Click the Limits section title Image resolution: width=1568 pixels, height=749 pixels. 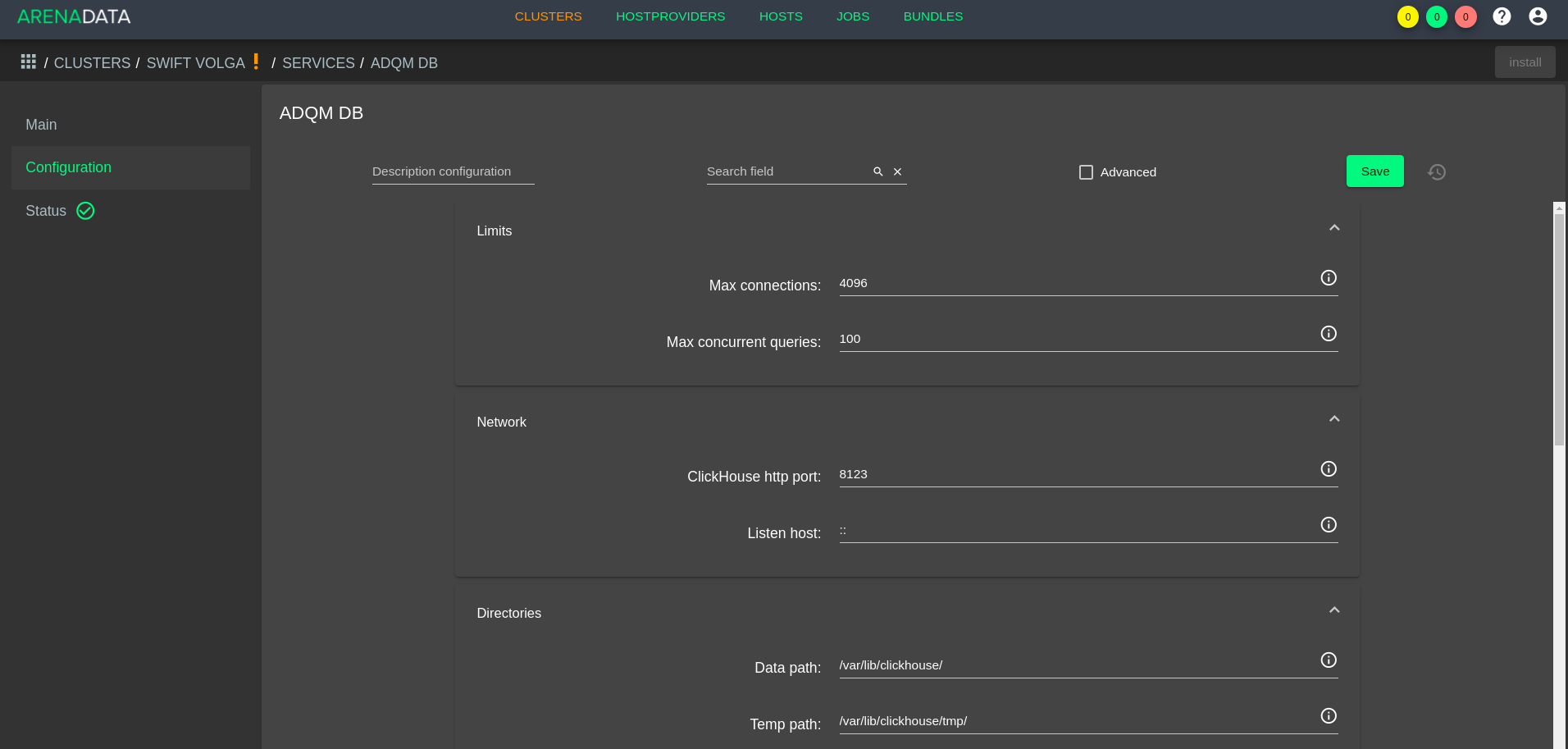(x=495, y=231)
